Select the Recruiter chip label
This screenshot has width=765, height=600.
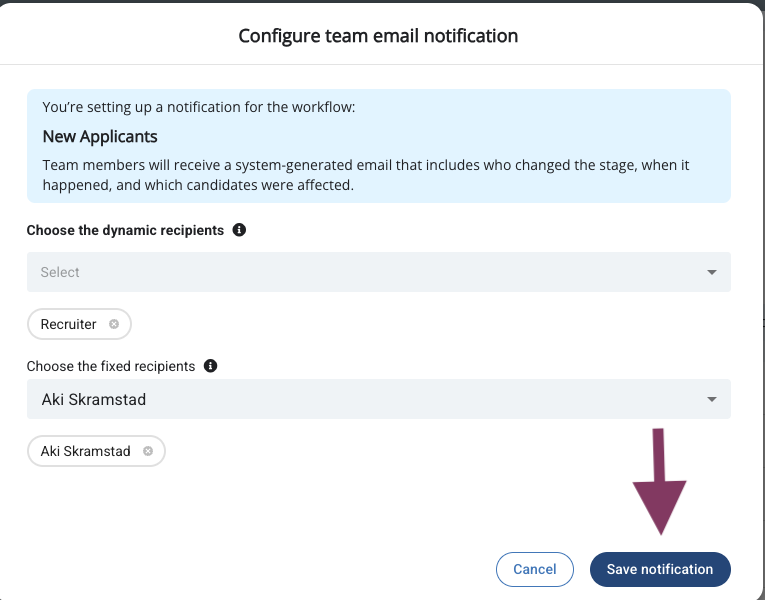point(69,324)
